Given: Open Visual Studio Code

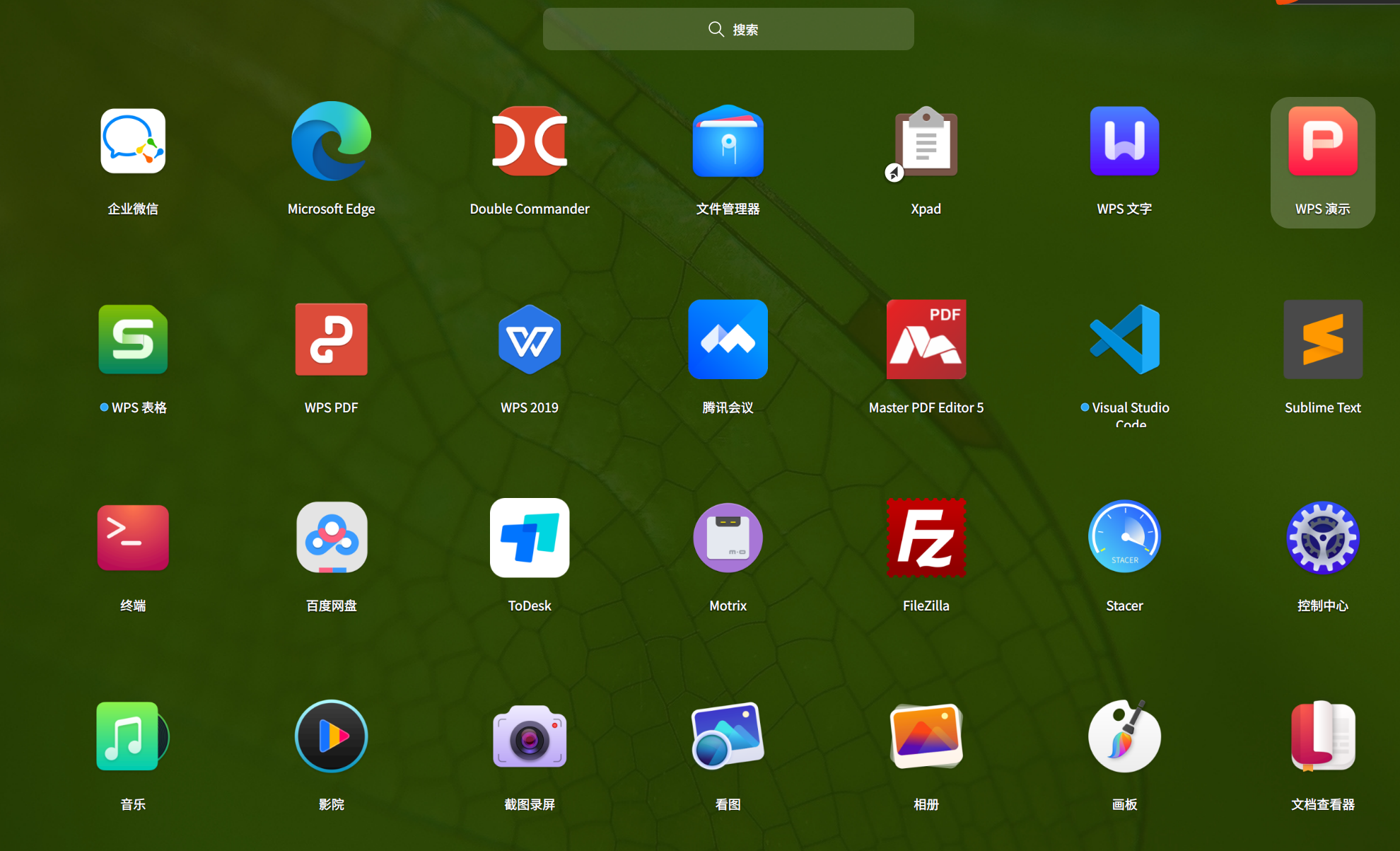Looking at the screenshot, I should (x=1124, y=340).
